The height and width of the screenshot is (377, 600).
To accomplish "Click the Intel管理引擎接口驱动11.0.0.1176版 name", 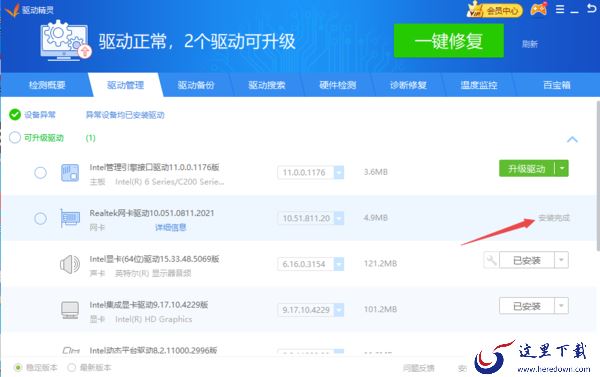I will click(154, 167).
